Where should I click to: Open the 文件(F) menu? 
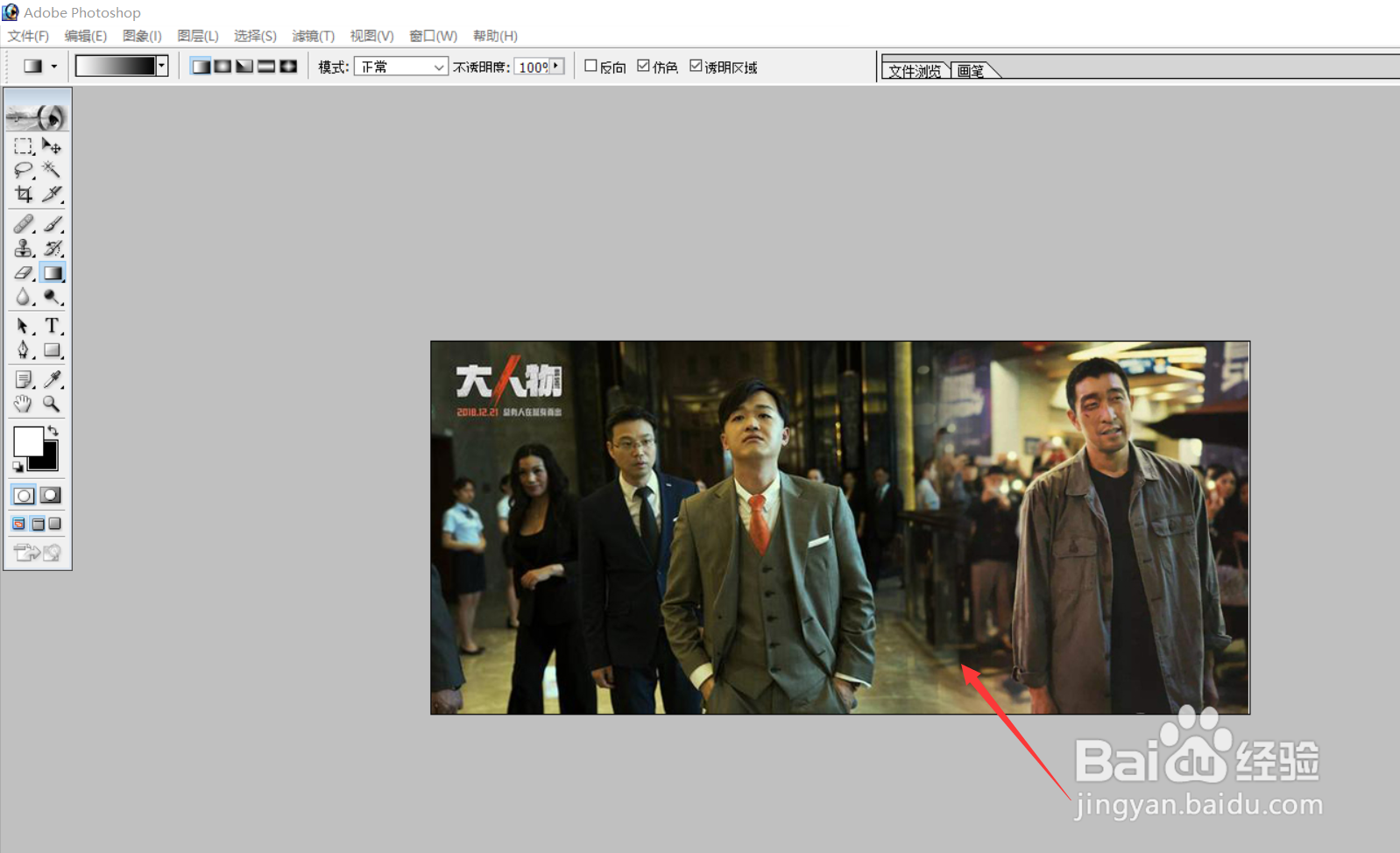(28, 36)
